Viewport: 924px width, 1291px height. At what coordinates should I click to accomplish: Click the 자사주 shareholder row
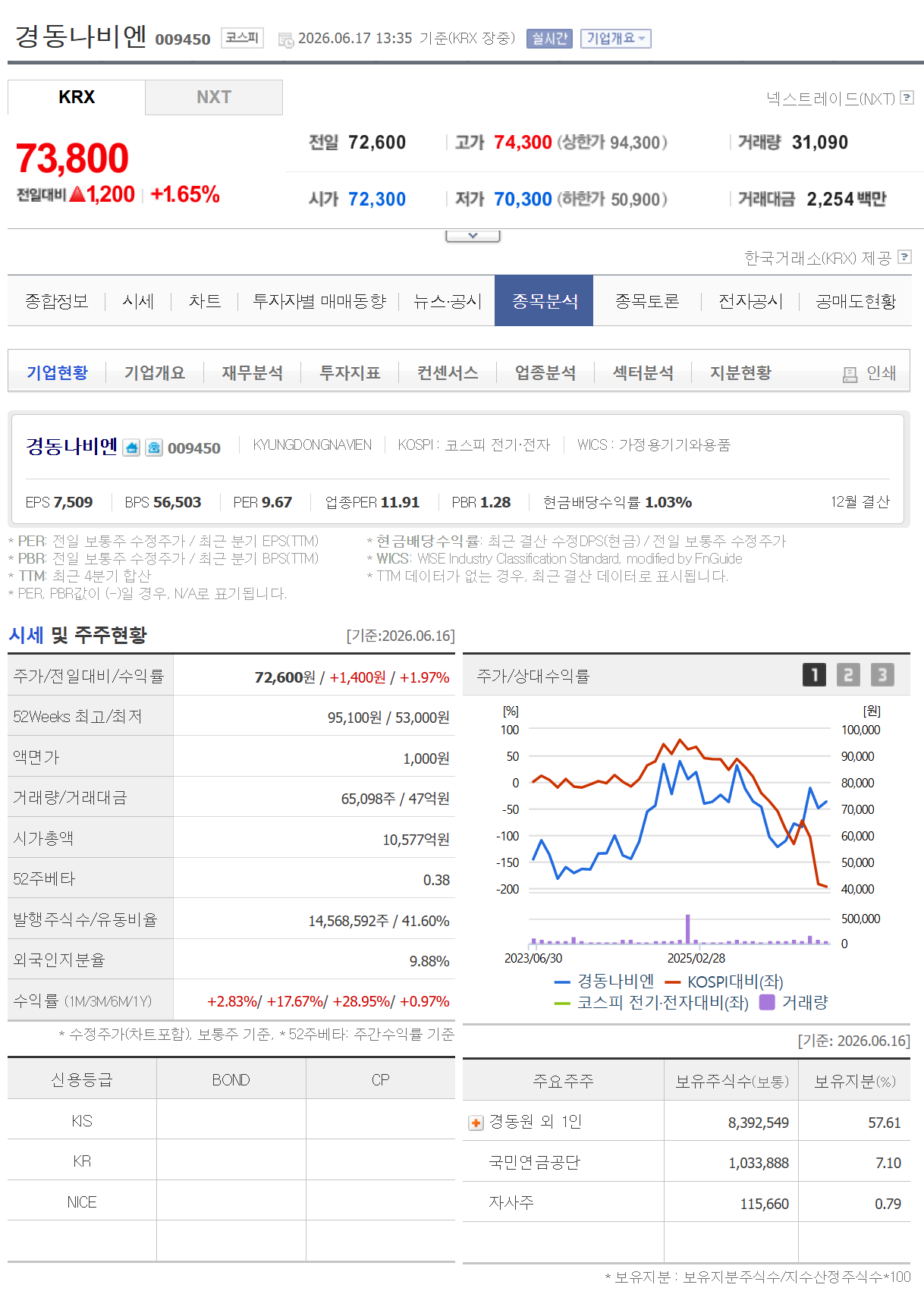pyautogui.click(x=687, y=1202)
